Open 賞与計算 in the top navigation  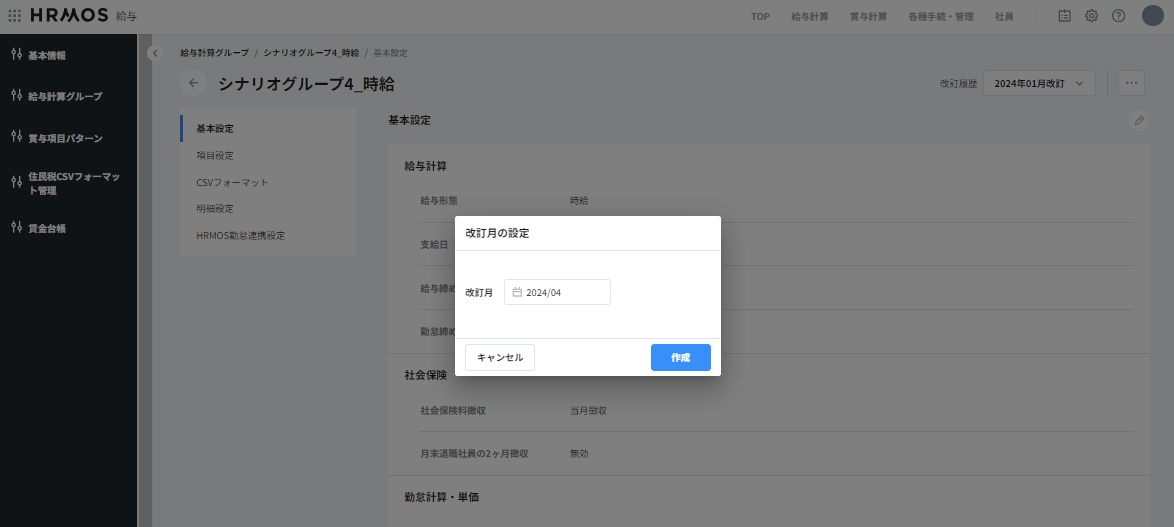pos(867,17)
